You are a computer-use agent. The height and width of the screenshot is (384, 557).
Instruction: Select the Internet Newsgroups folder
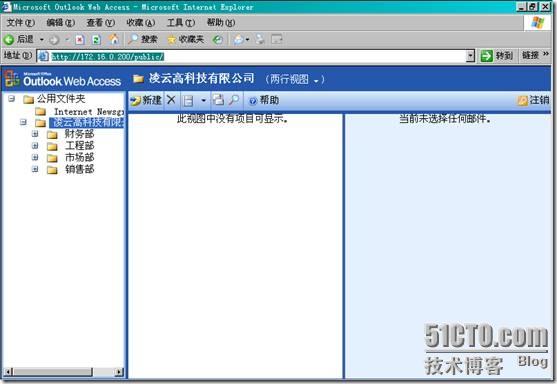click(x=89, y=112)
